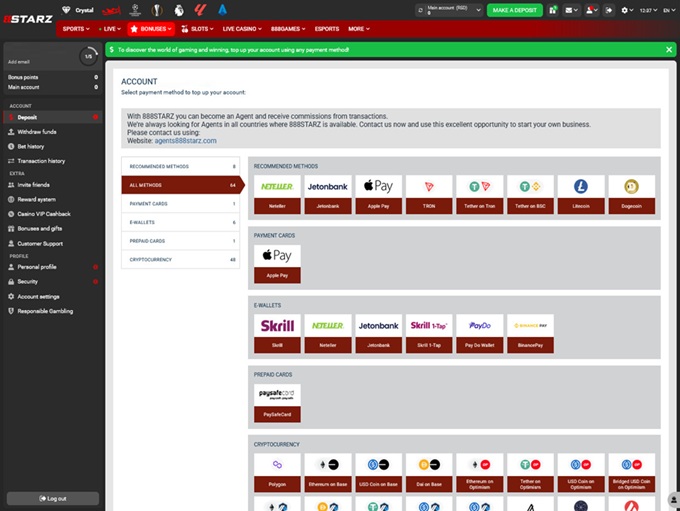Expand the Sports dropdown menu

tap(76, 29)
